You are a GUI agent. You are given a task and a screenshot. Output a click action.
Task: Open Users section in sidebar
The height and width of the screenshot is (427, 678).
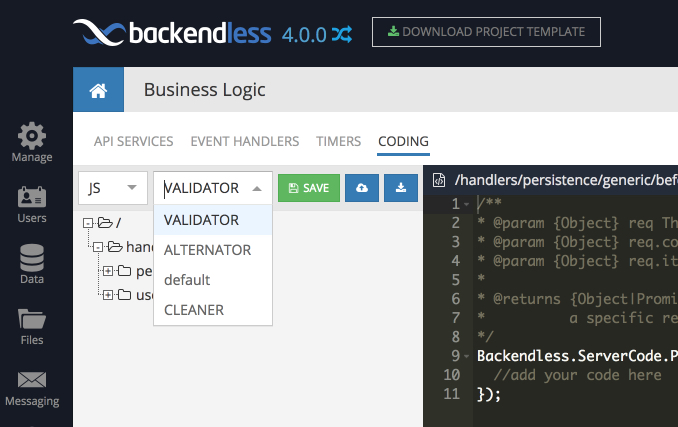point(32,204)
